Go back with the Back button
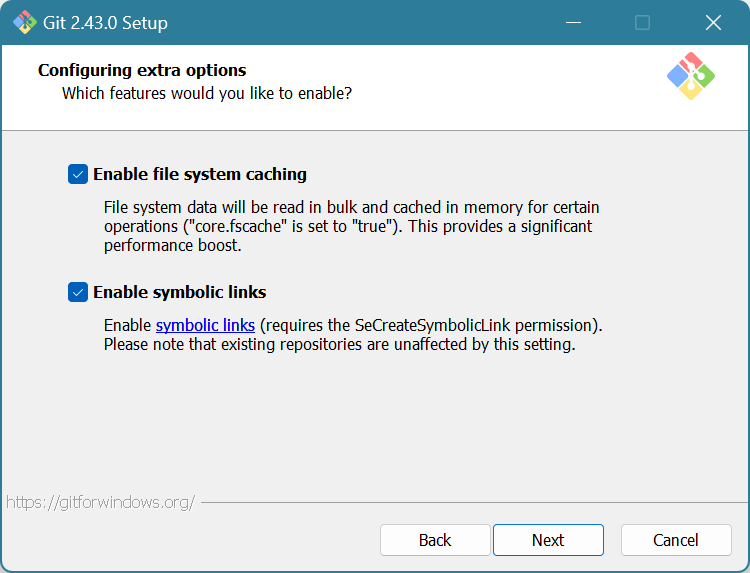Image resolution: width=750 pixels, height=573 pixels. 435,540
